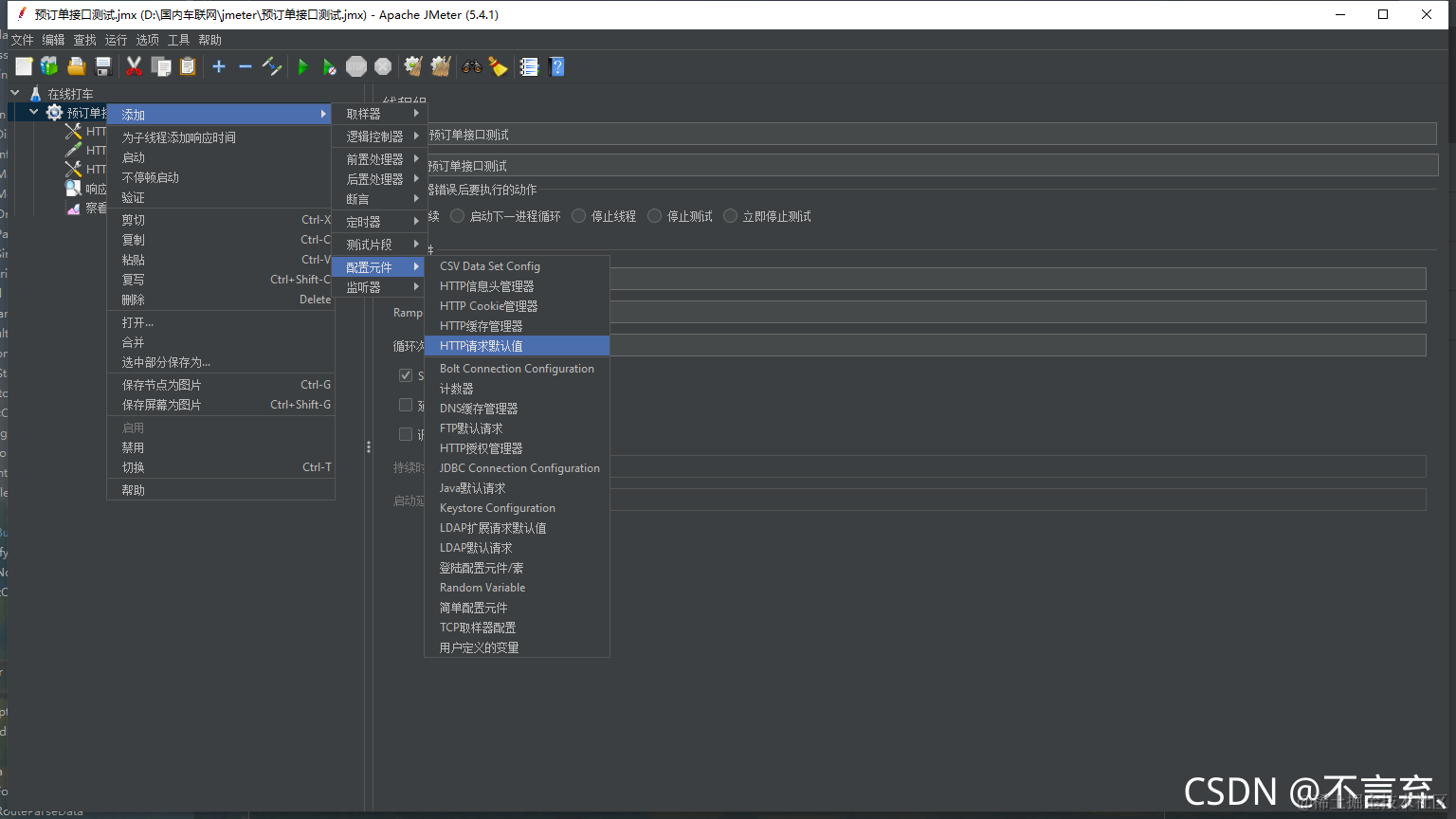Screen dimensions: 1456x819
Task: Click the 测试片段 submenu entry
Action: [x=380, y=245]
